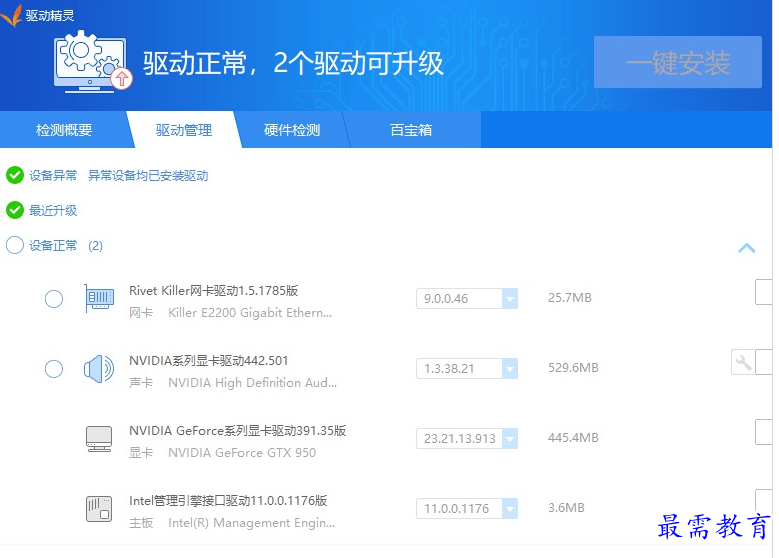The image size is (779, 558).
Task: Click the display icon for GeForce GTX 950
Action: pos(99,439)
